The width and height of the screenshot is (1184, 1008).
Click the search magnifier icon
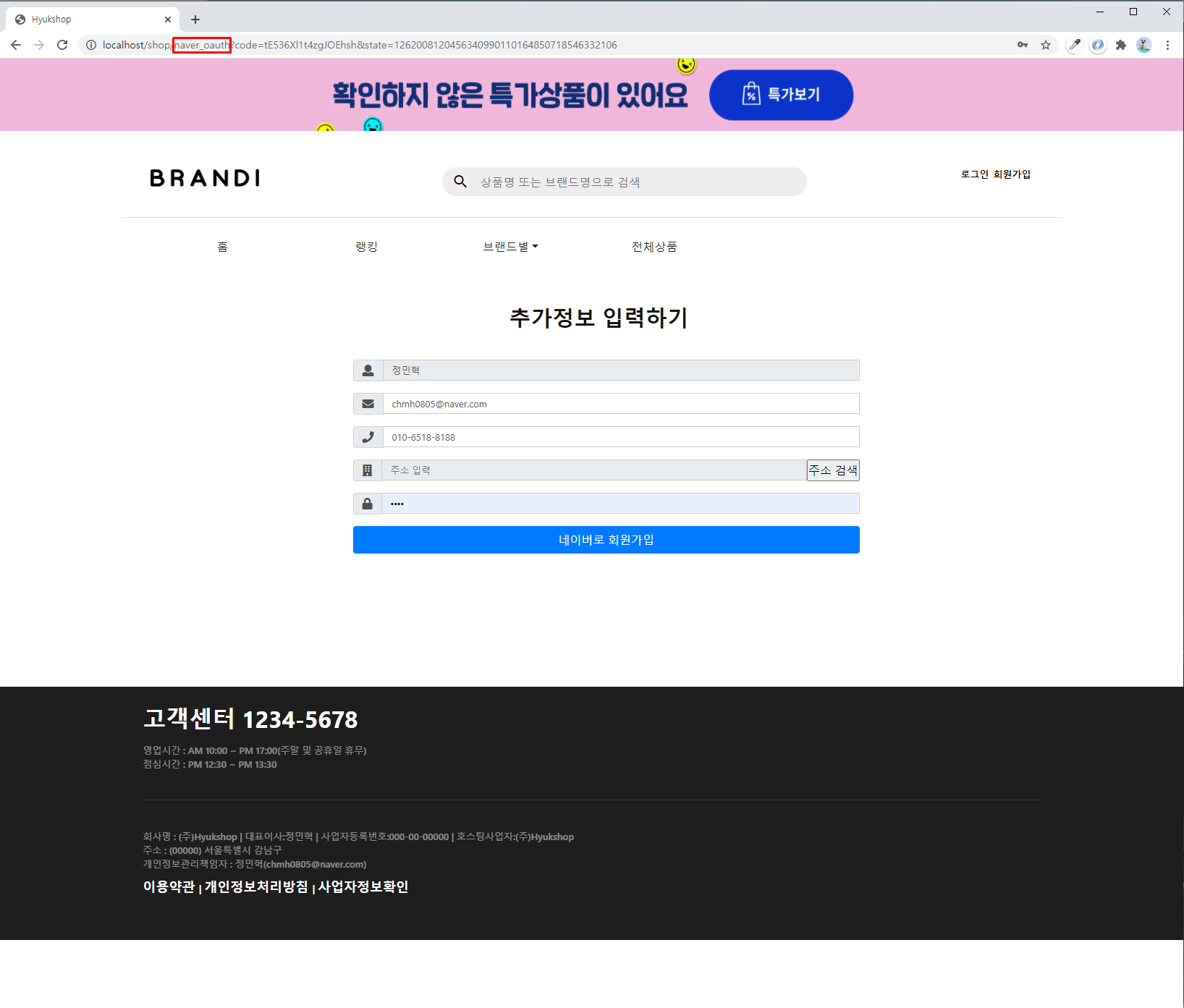click(460, 182)
